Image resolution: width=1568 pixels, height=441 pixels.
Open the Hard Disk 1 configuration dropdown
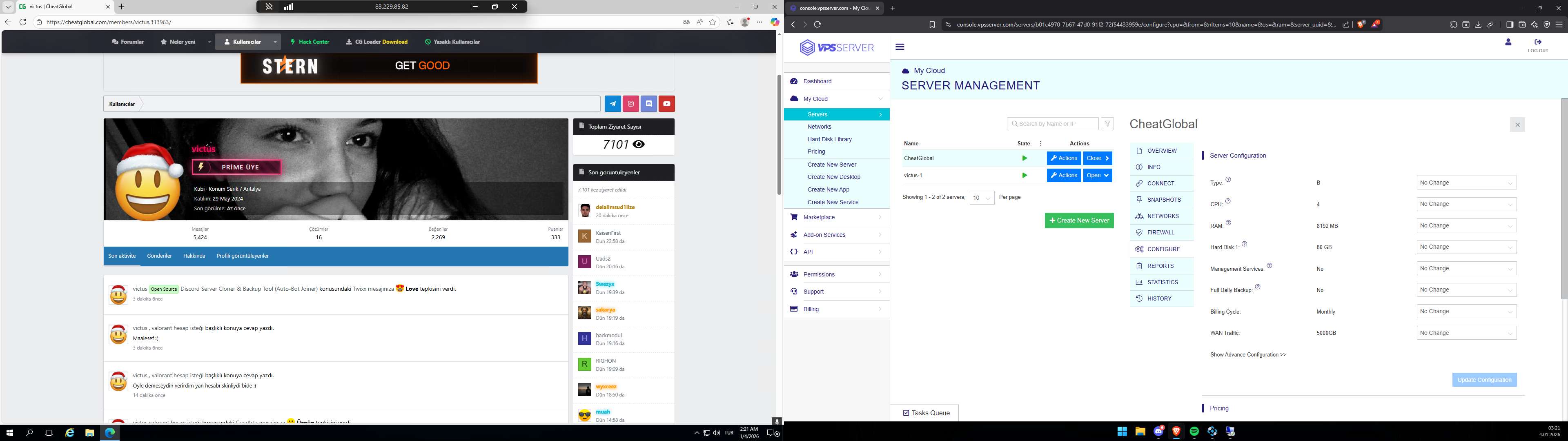[x=1466, y=247]
